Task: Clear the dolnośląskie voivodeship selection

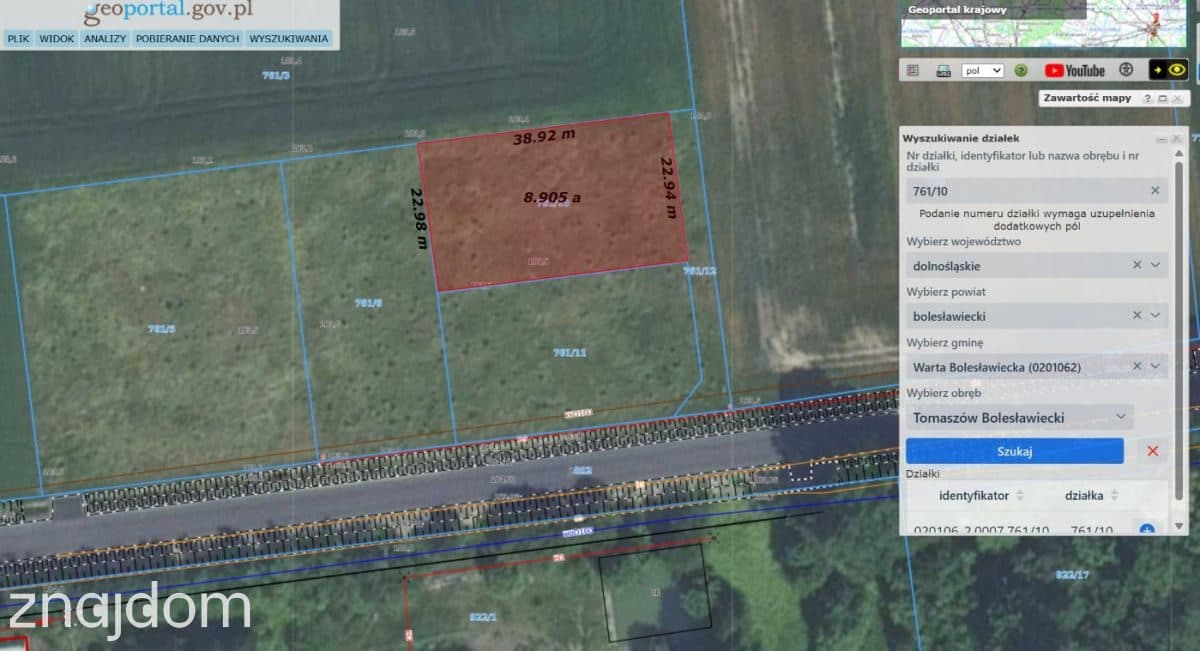Action: (1137, 265)
